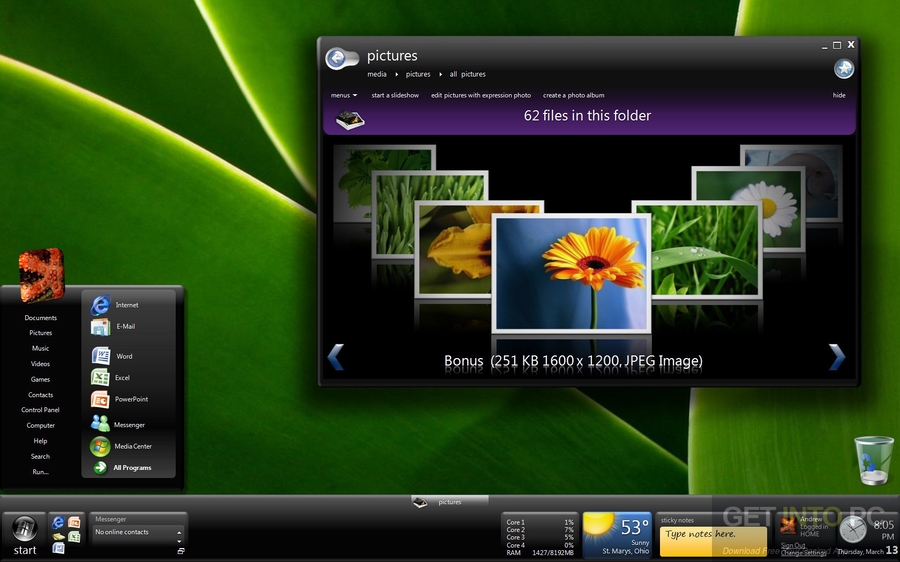Click No online contacts in Messenger gadget
The height and width of the screenshot is (562, 900).
(122, 532)
